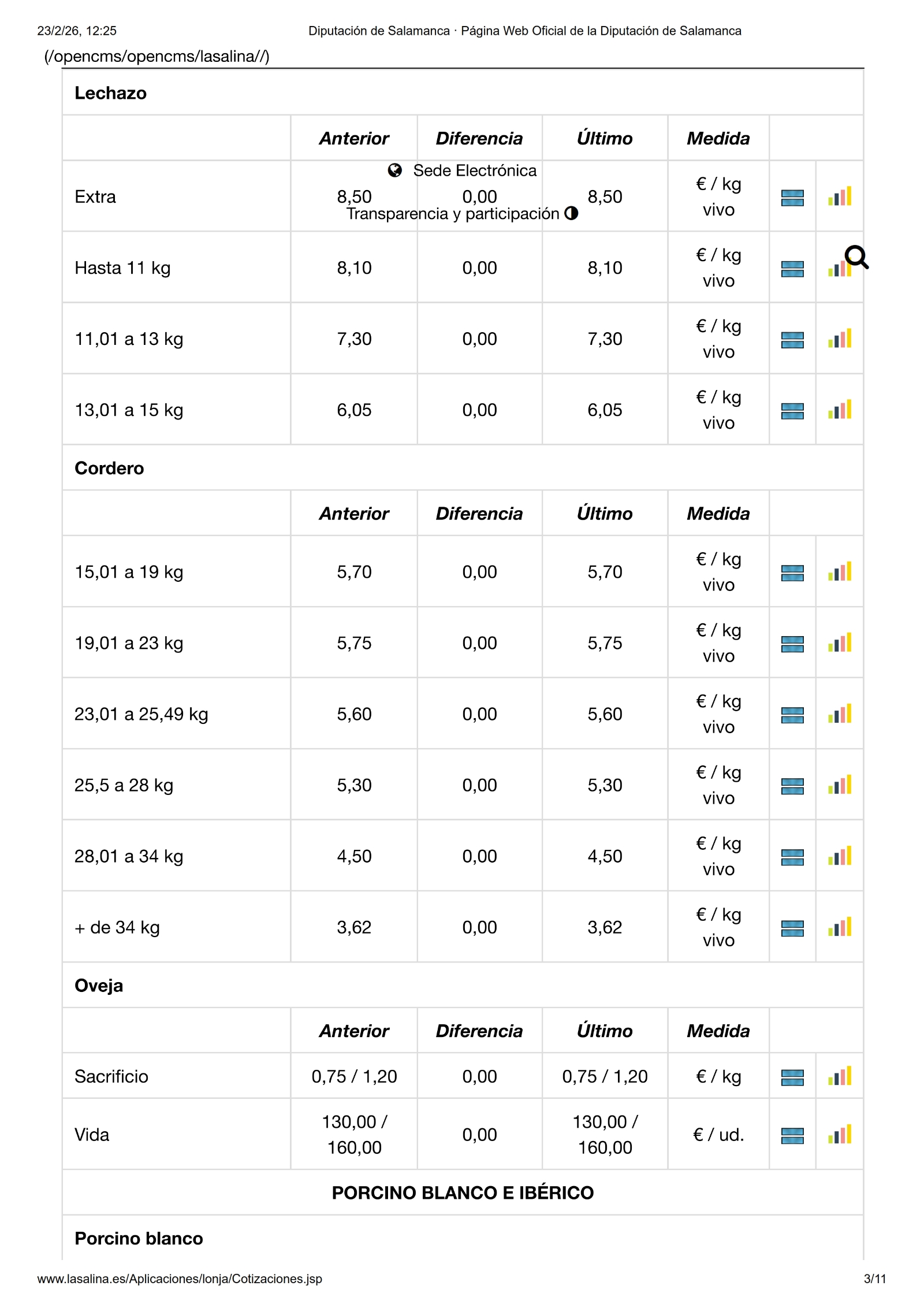Click the table icon in the Vida row
924x1308 pixels.
(792, 1135)
